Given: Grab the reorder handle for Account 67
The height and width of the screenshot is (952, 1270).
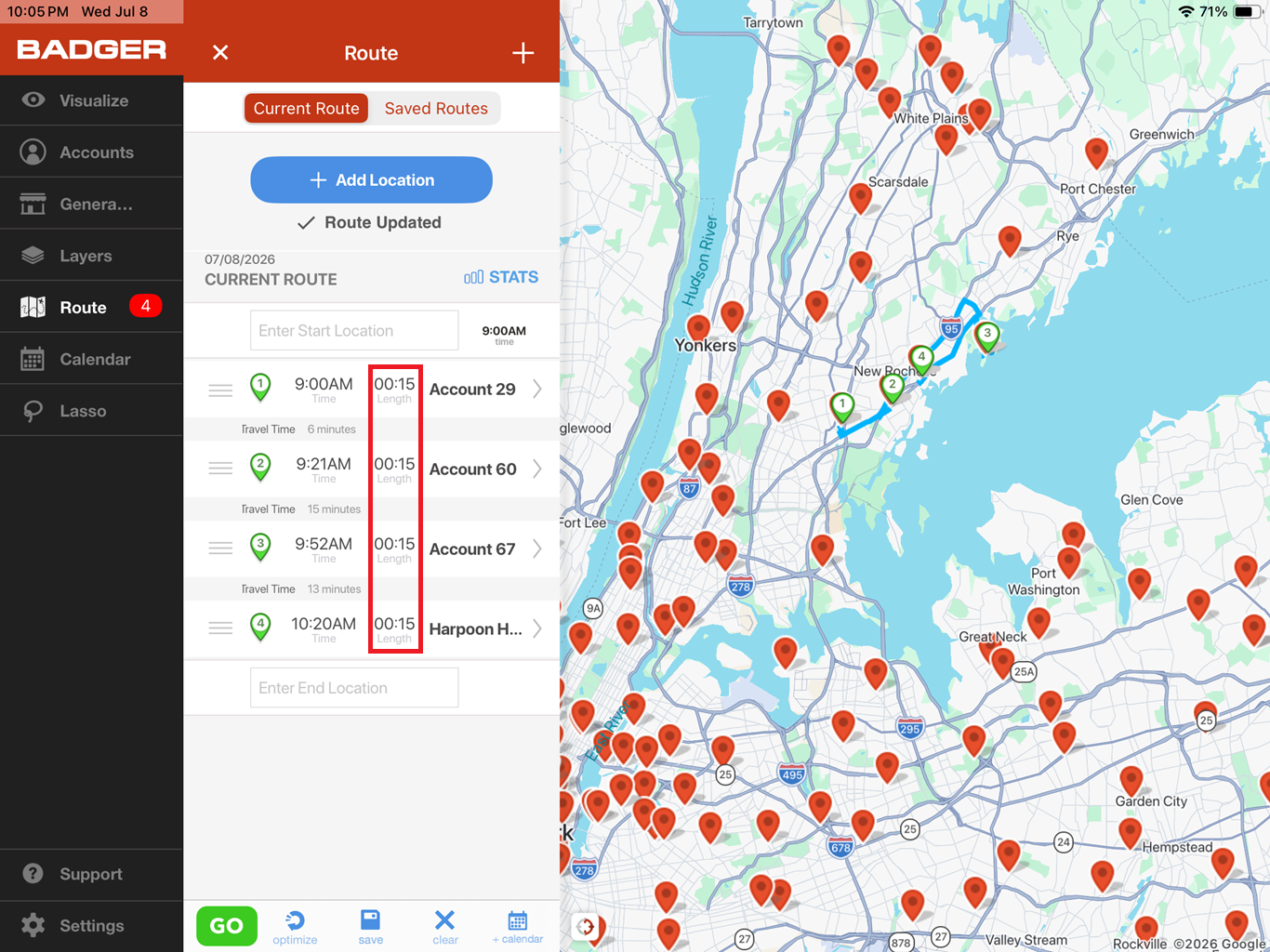Looking at the screenshot, I should [x=220, y=549].
